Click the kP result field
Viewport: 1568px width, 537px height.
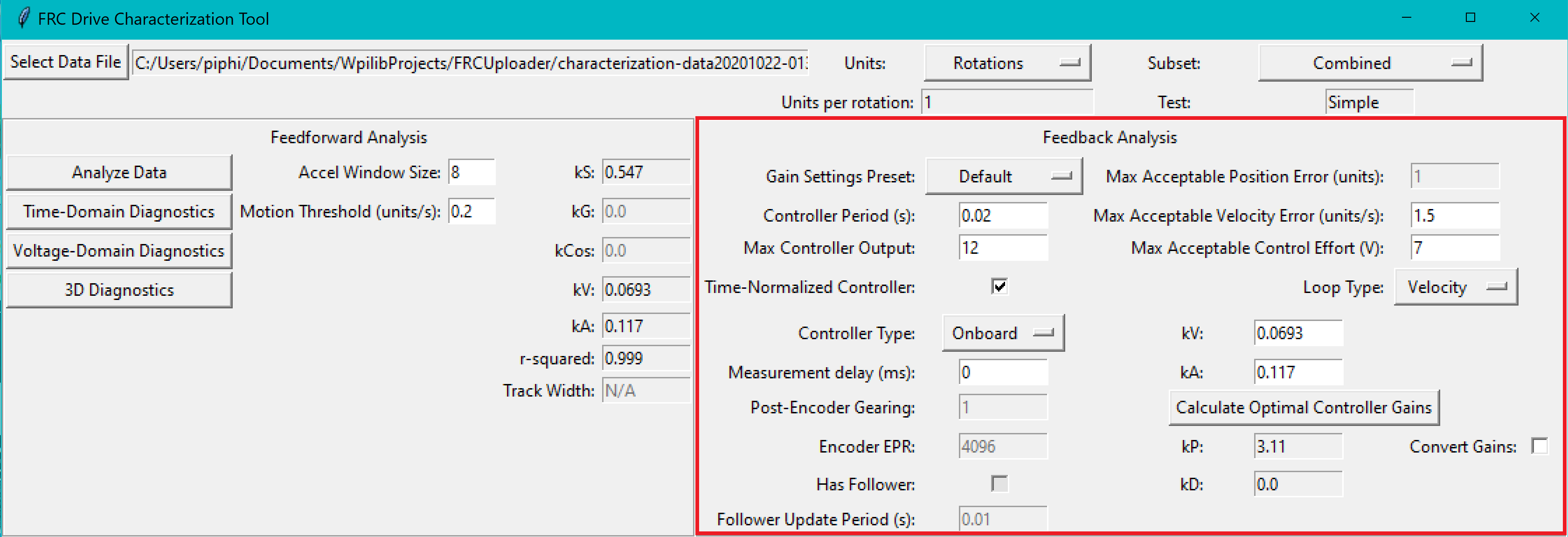[x=1298, y=446]
